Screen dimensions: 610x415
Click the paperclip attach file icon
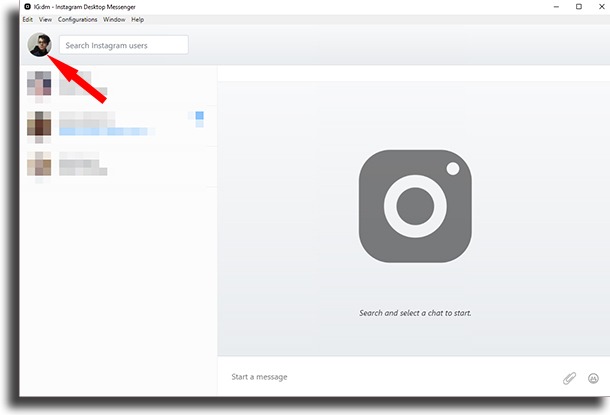click(569, 378)
